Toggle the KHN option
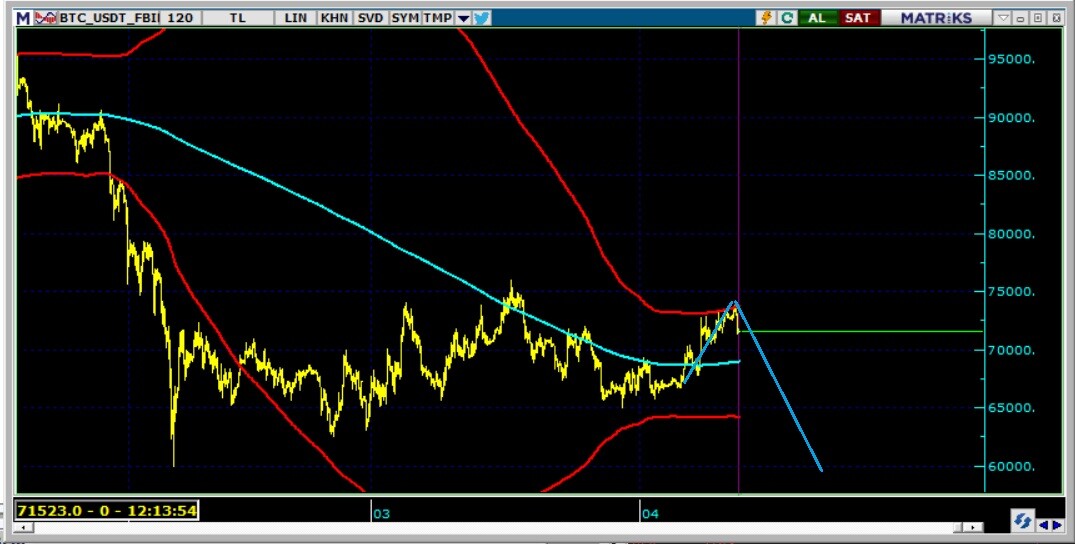The width and height of the screenshot is (1075, 544). (334, 18)
